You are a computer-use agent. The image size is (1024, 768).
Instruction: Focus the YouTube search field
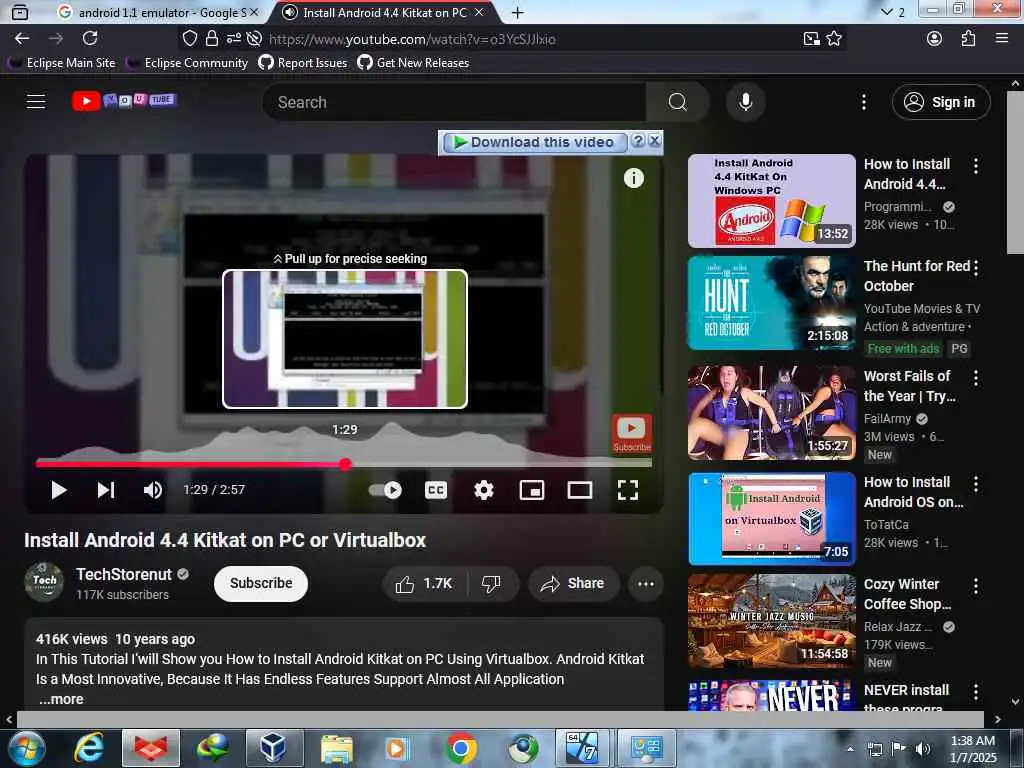[454, 102]
